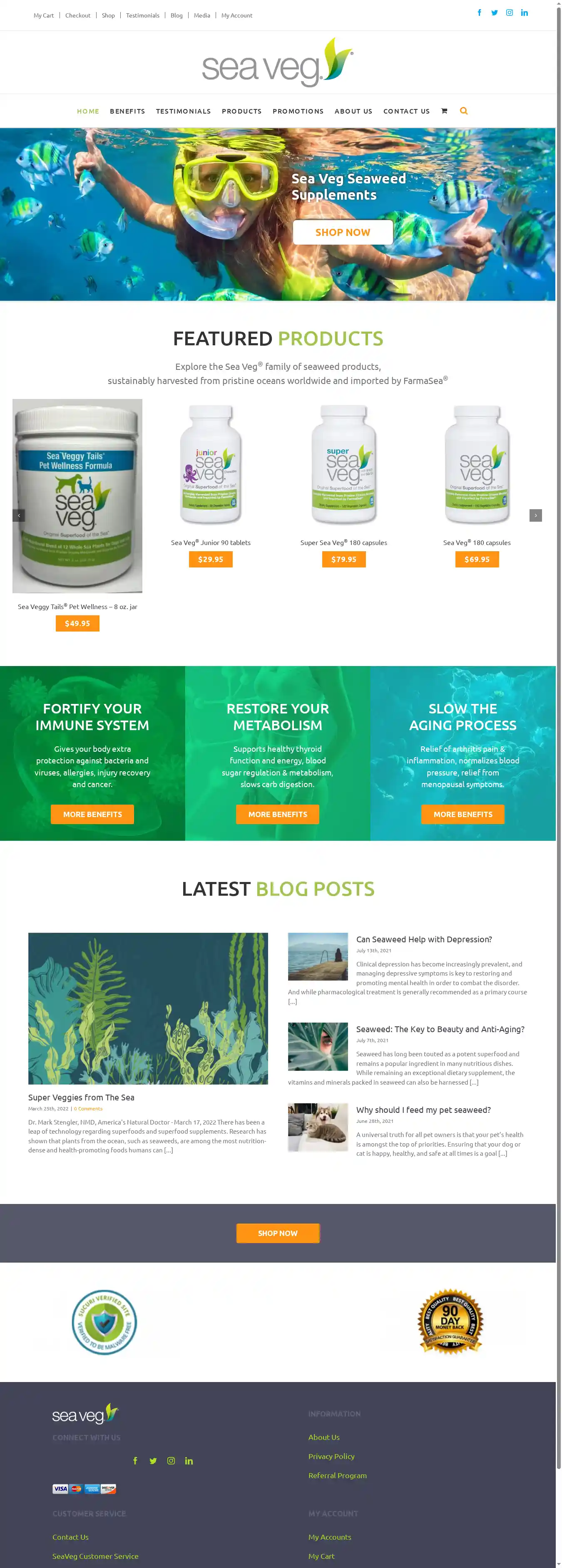The image size is (562, 1568).
Task: Click the Privacy Policy footer link
Action: tap(331, 1456)
